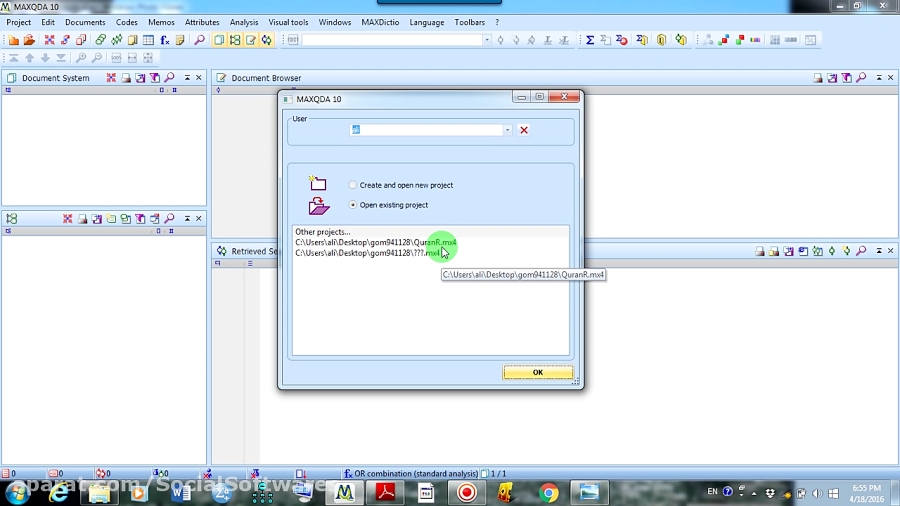Open the MAXDictio menu

[x=380, y=22]
